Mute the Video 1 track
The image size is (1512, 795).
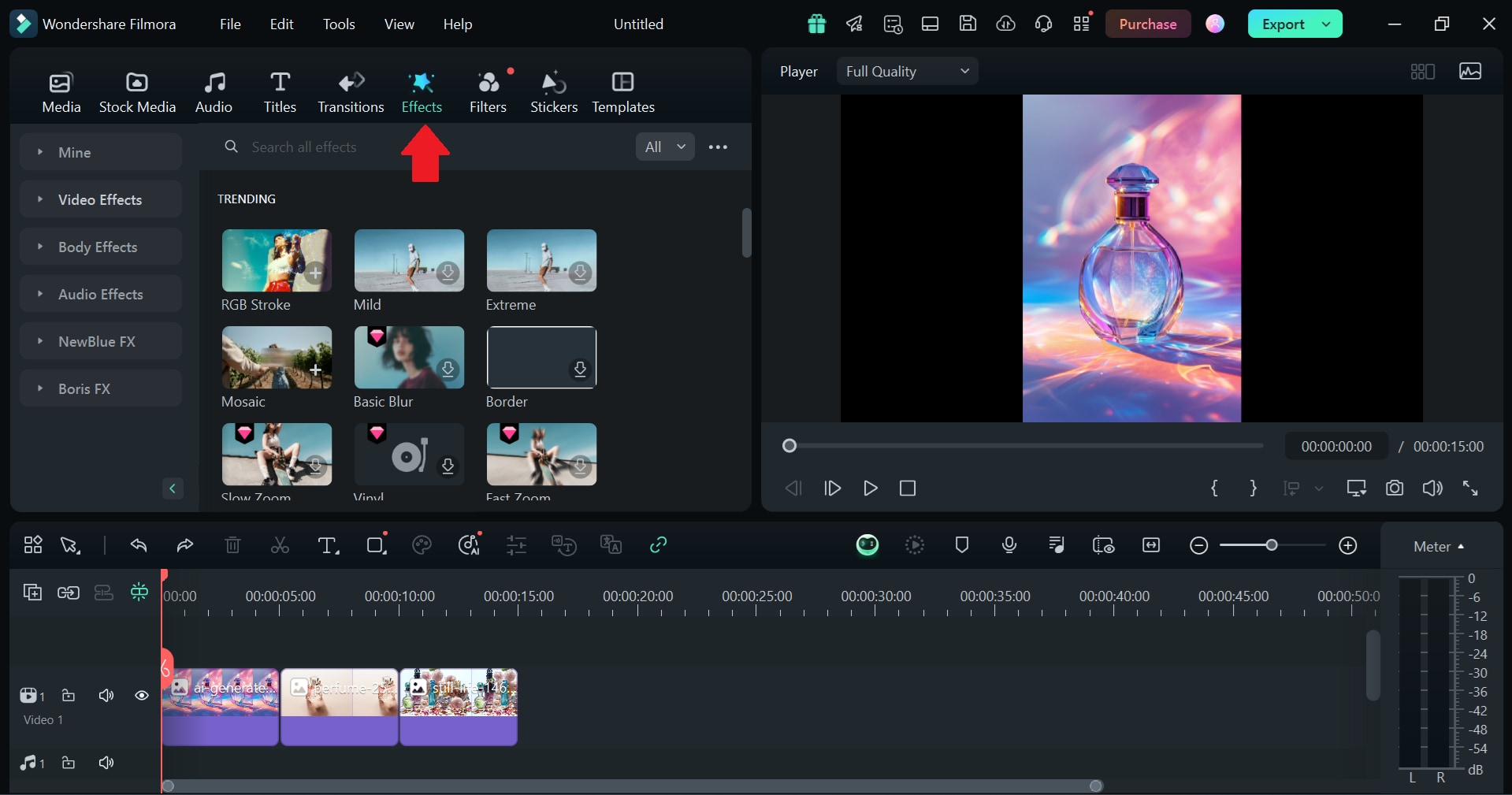click(106, 696)
